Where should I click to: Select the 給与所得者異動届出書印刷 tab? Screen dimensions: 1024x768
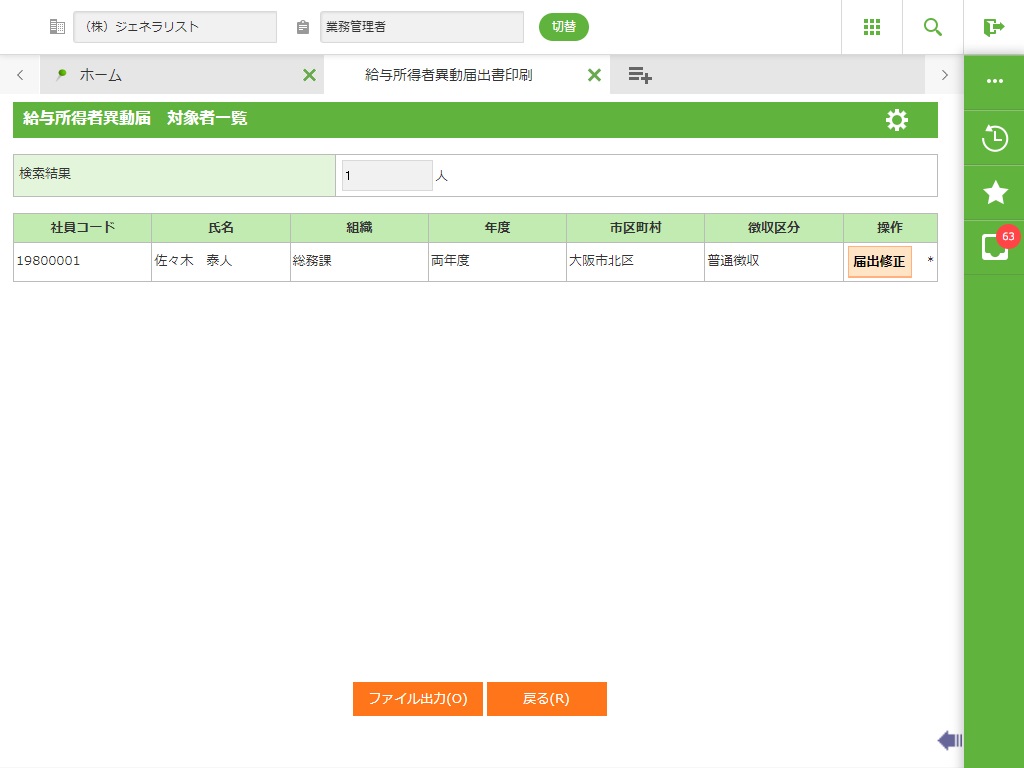coord(461,75)
